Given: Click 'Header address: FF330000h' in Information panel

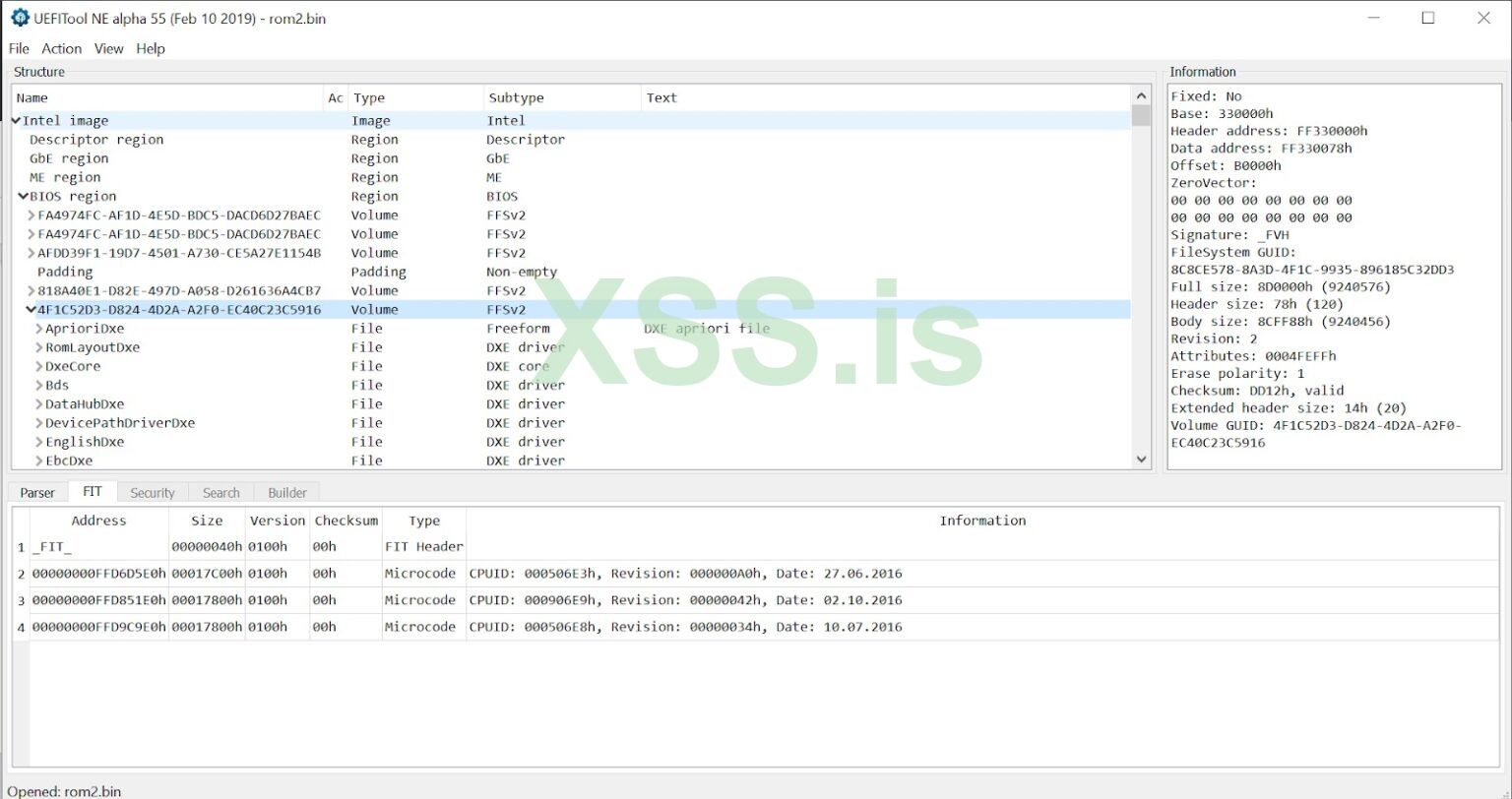Looking at the screenshot, I should 1269,131.
